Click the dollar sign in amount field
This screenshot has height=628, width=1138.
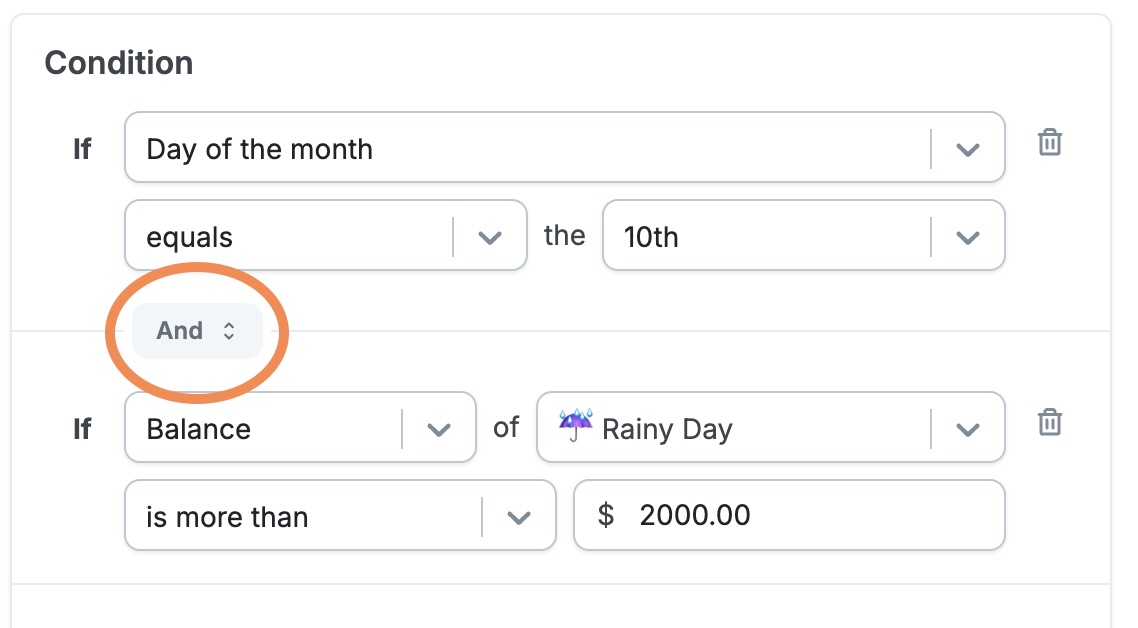(x=605, y=515)
